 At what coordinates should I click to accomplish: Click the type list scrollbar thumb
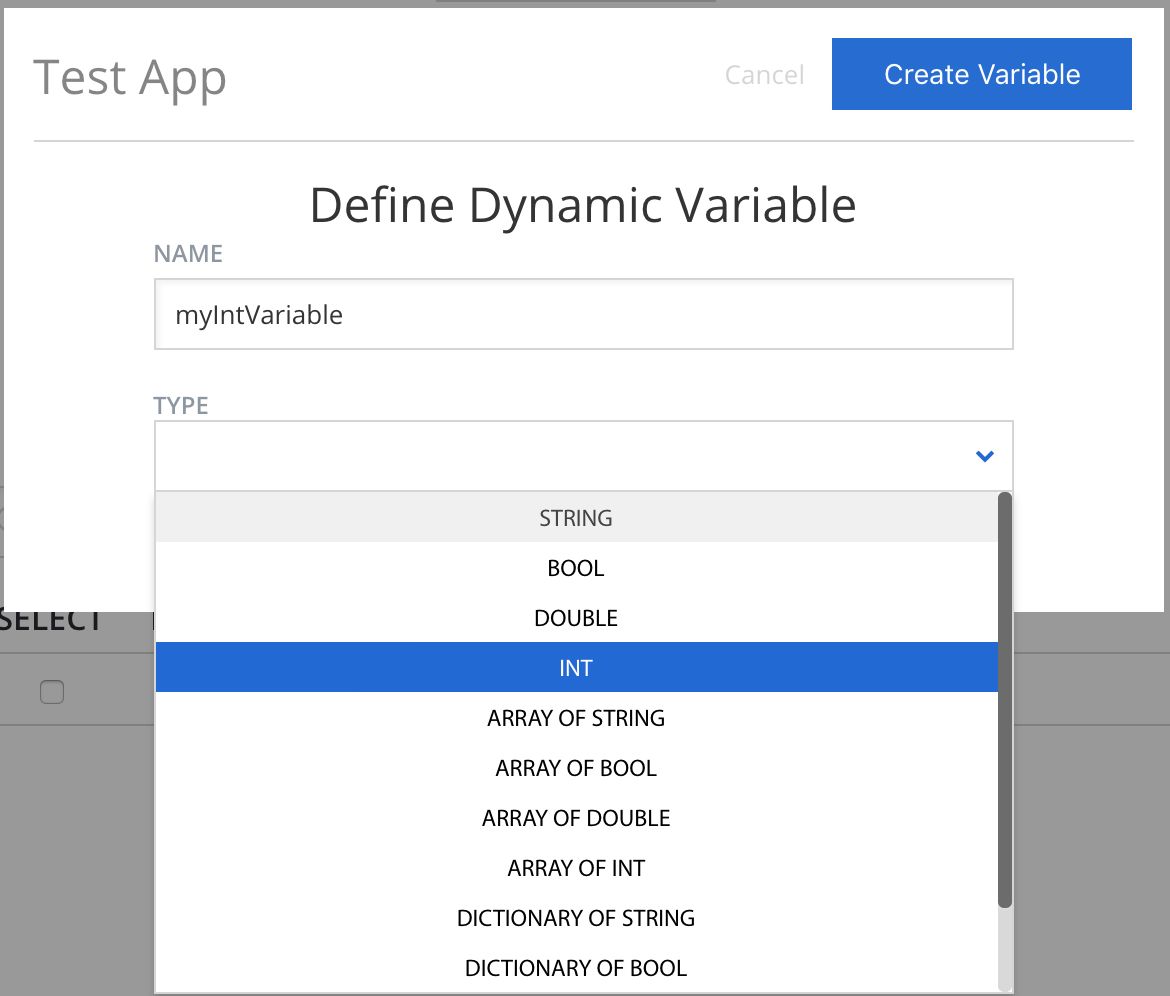point(1005,700)
